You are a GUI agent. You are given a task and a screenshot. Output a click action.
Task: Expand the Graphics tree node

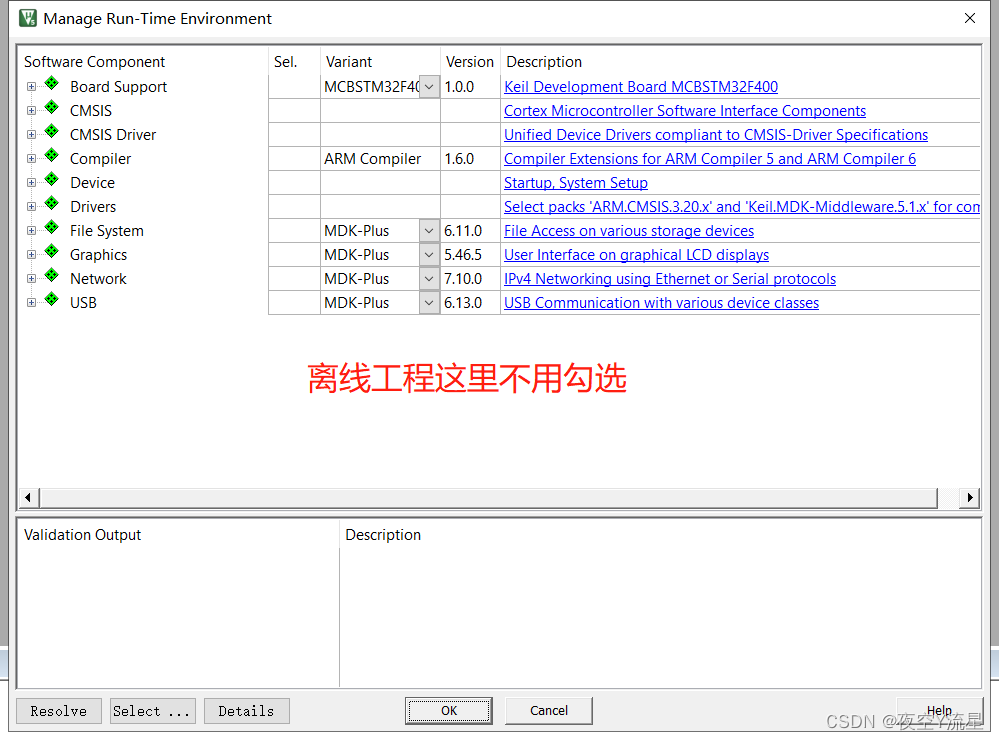[x=31, y=255]
